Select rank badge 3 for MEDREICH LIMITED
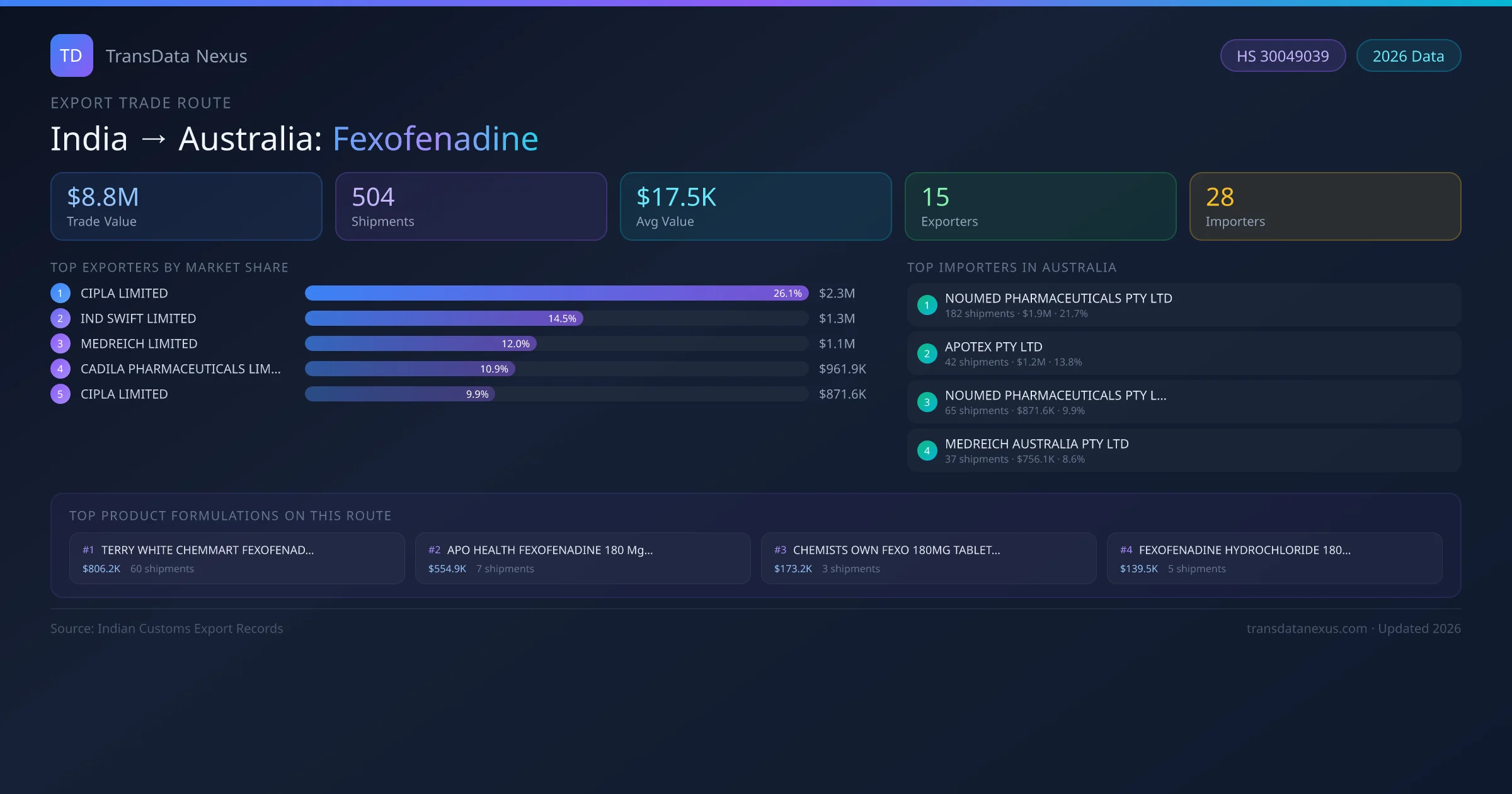Screen dimensions: 1512x794 coord(60,343)
